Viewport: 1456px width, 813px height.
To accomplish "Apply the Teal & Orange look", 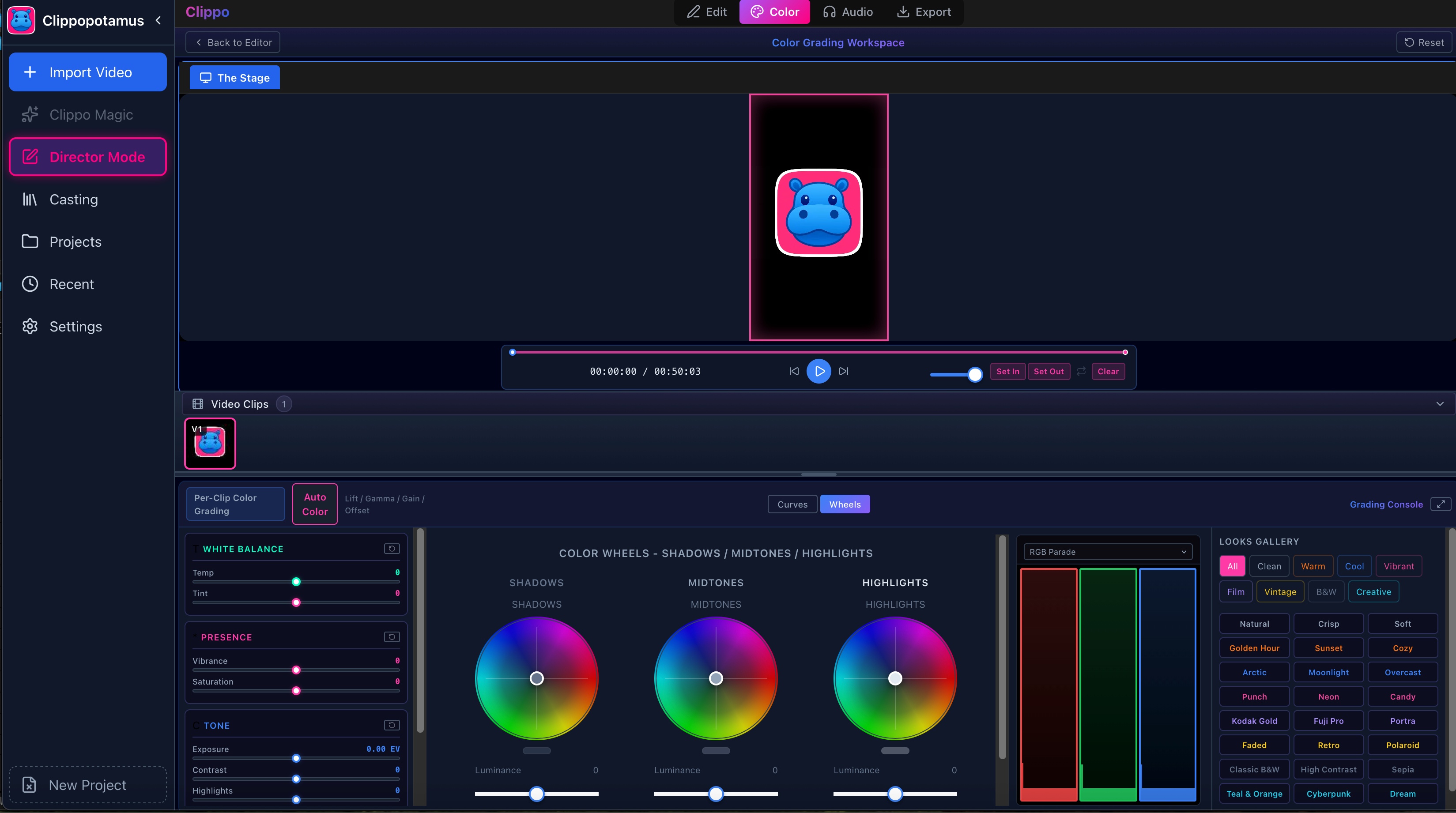I will pyautogui.click(x=1254, y=793).
